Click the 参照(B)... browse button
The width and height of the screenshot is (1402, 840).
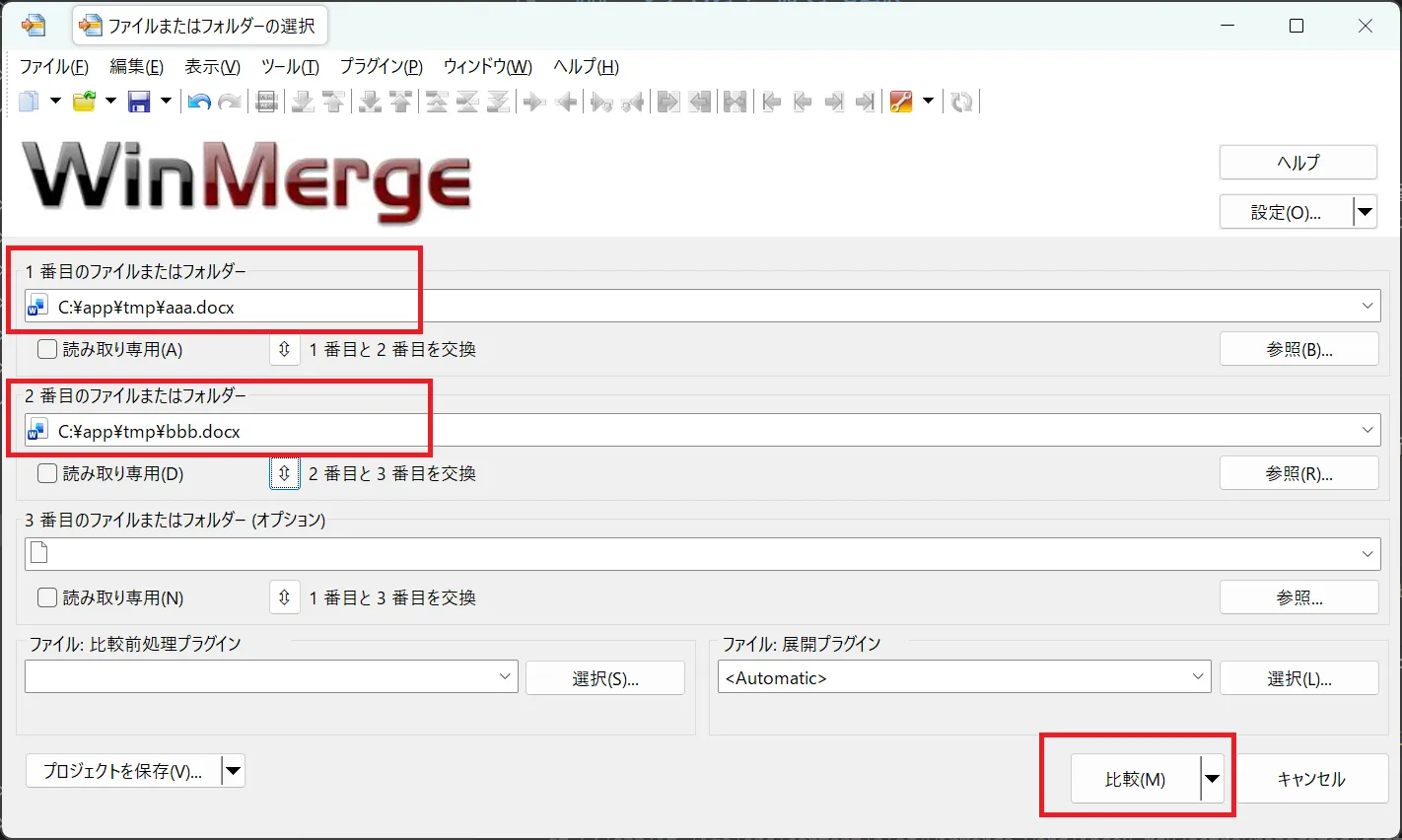click(x=1299, y=349)
